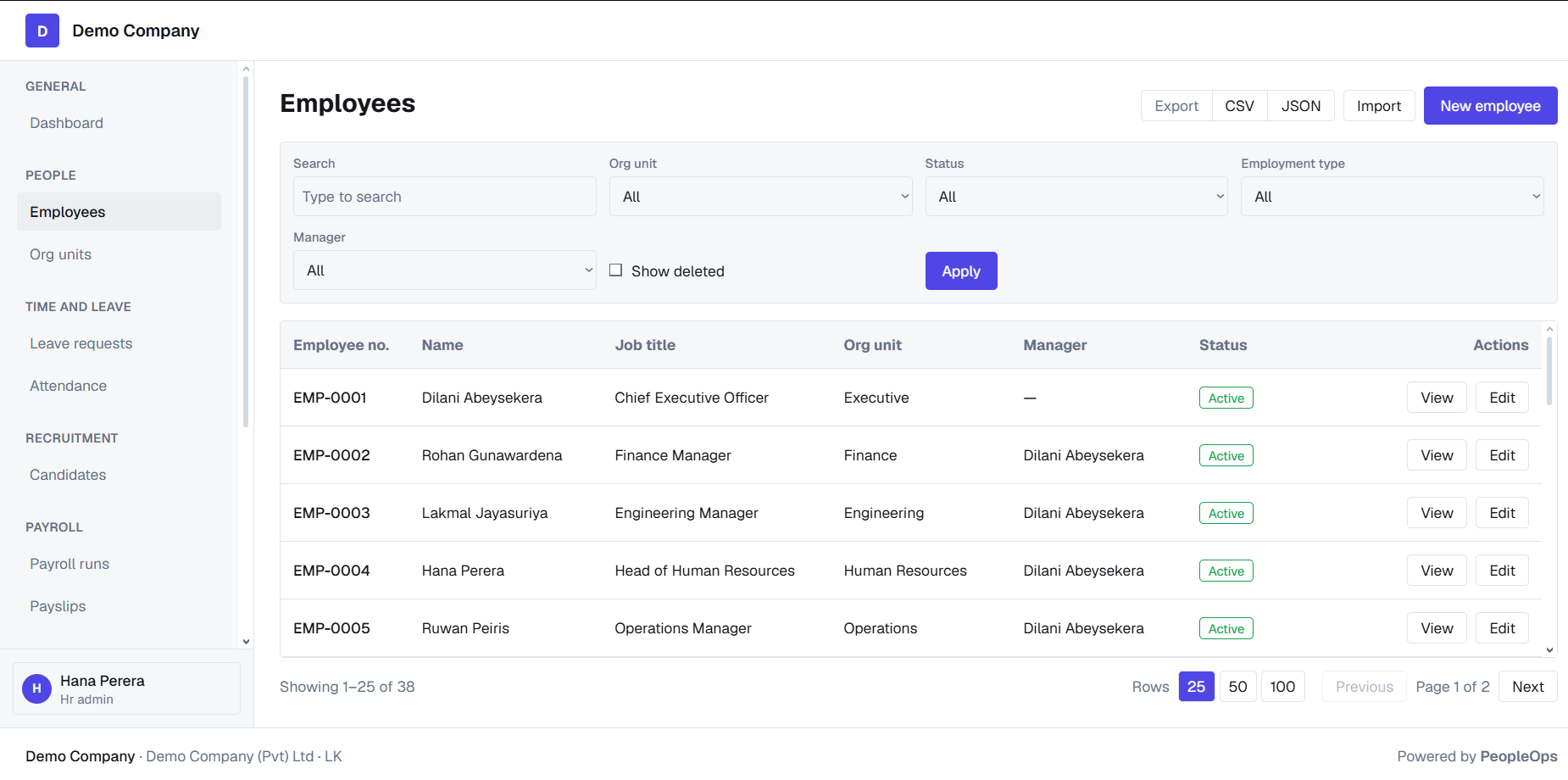The image size is (1568, 780).
Task: Edit Lakmal Jayasuriya's profile
Action: click(1502, 513)
